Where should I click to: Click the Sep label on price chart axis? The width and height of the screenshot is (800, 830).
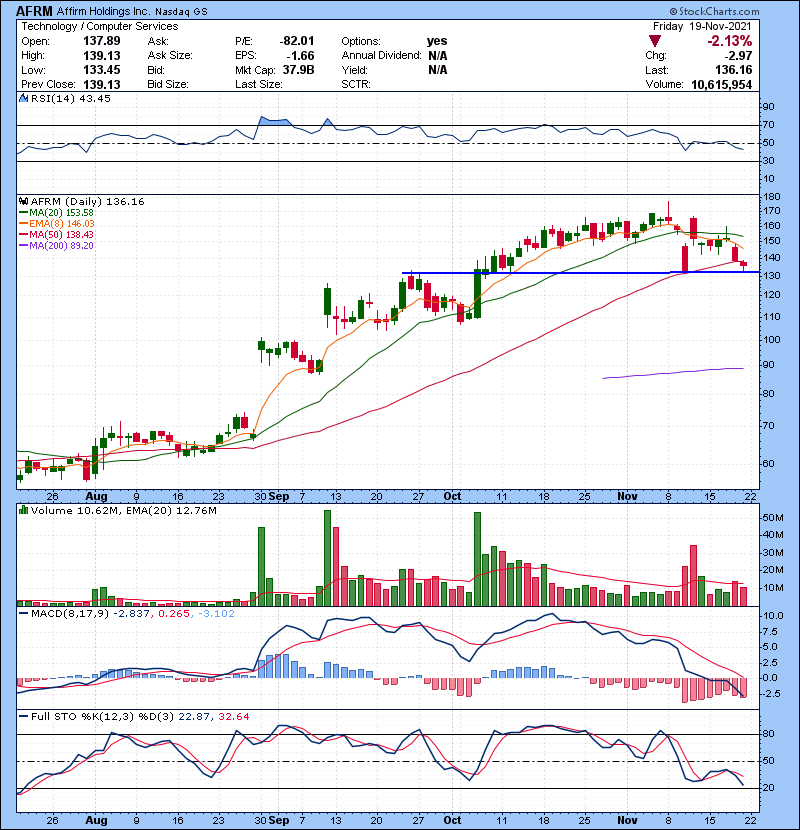coord(278,497)
